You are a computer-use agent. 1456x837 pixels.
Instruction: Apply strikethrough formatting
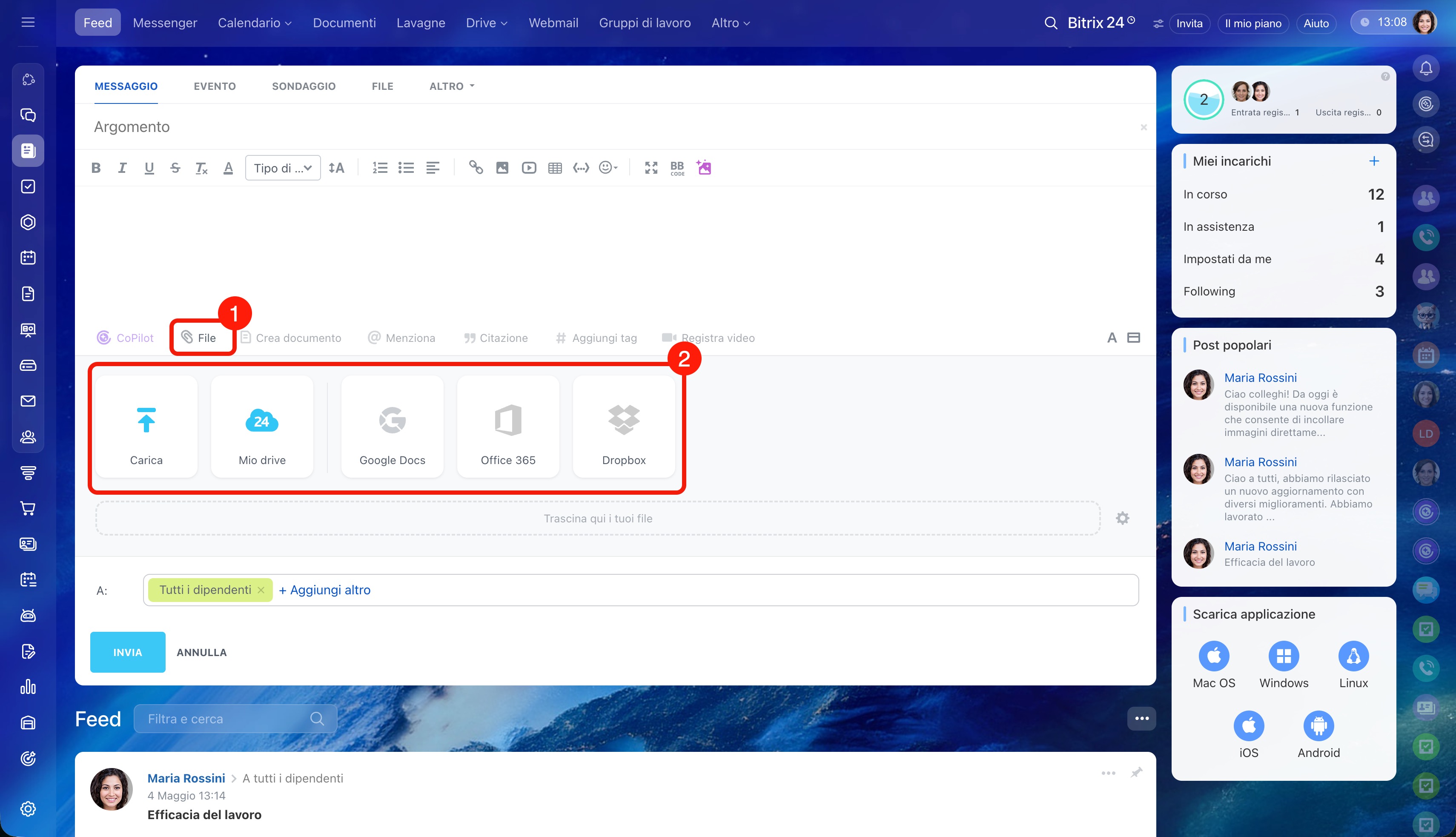[175, 168]
